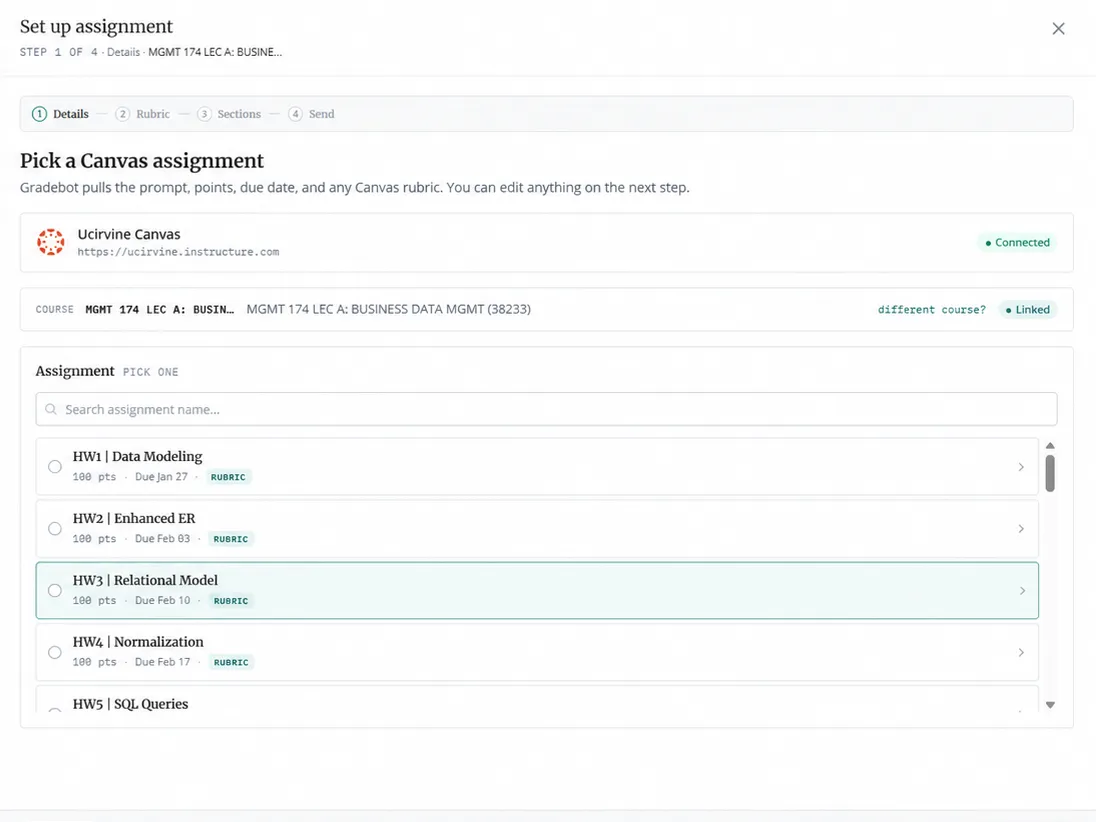Click 'Due Feb 17' on HW4
The image size is (1096, 822).
pos(162,662)
